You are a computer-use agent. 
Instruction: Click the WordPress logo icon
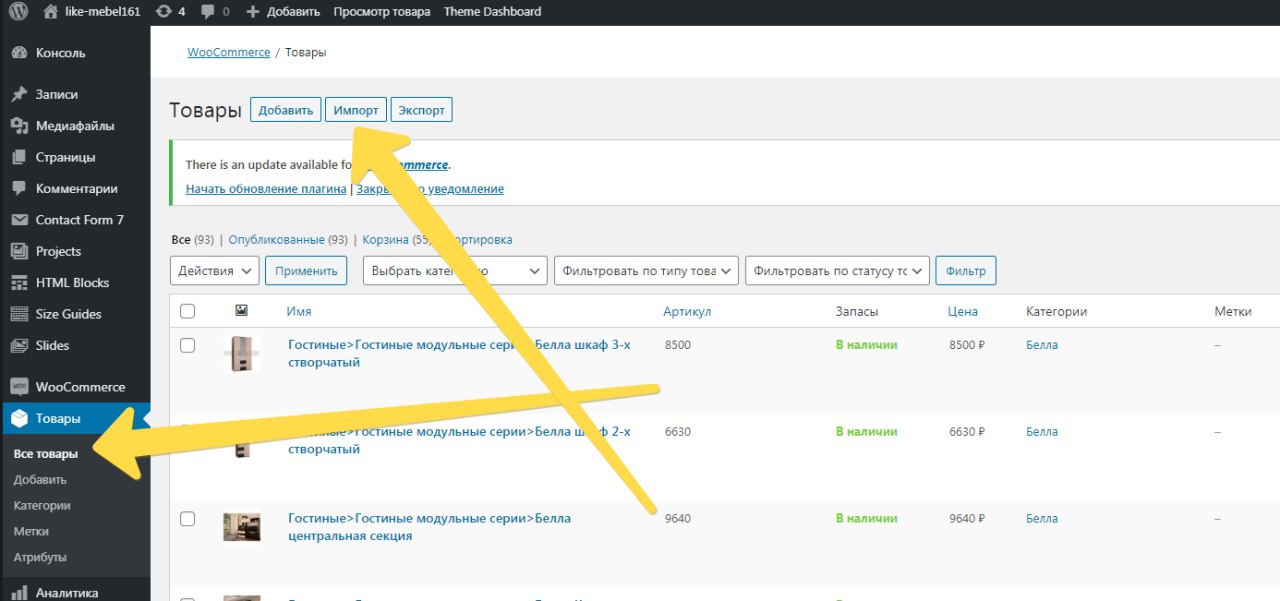pyautogui.click(x=18, y=12)
